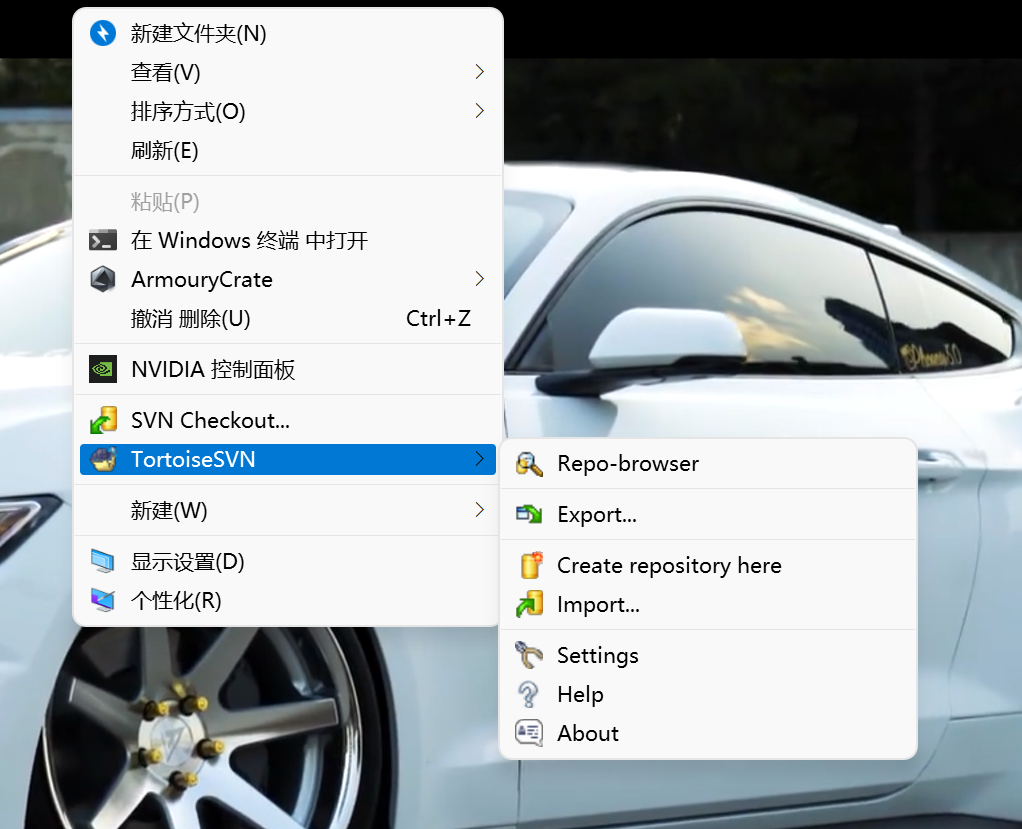1022x829 pixels.
Task: Click the NVIDIA control panel icon
Action: coord(103,369)
